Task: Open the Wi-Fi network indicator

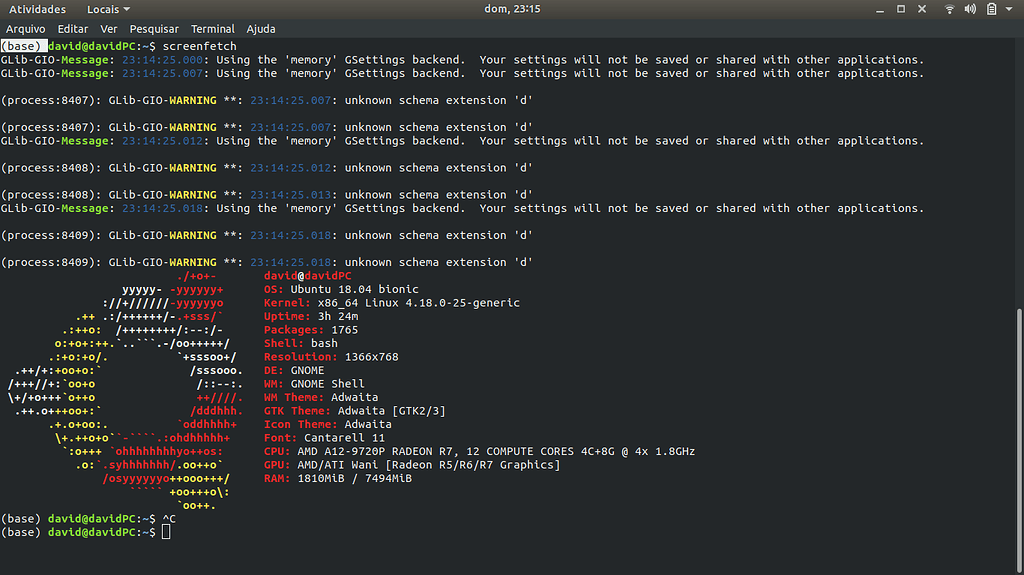Action: [x=950, y=9]
